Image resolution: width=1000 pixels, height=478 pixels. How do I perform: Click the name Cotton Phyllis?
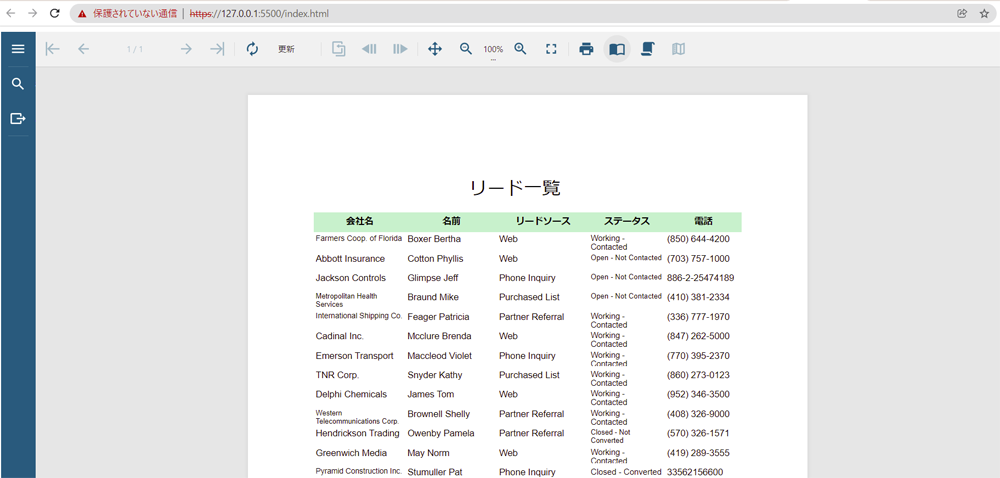436,259
